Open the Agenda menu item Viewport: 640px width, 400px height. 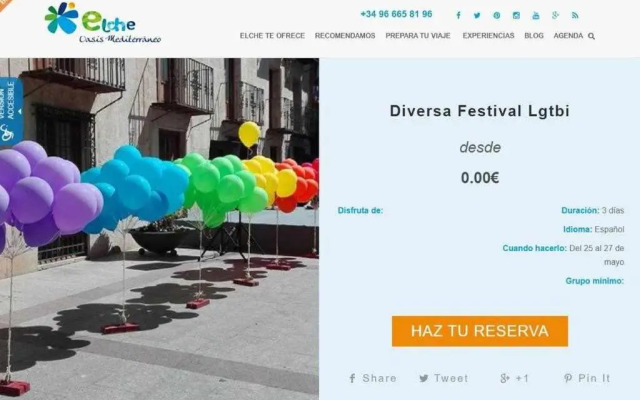pyautogui.click(x=568, y=36)
